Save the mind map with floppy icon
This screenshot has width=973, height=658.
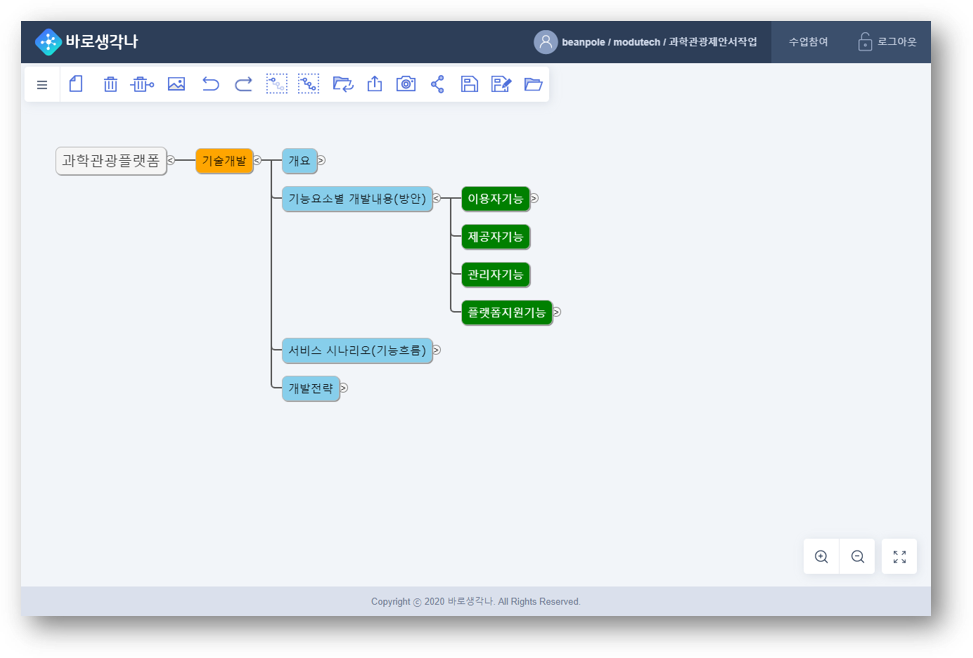(x=469, y=84)
